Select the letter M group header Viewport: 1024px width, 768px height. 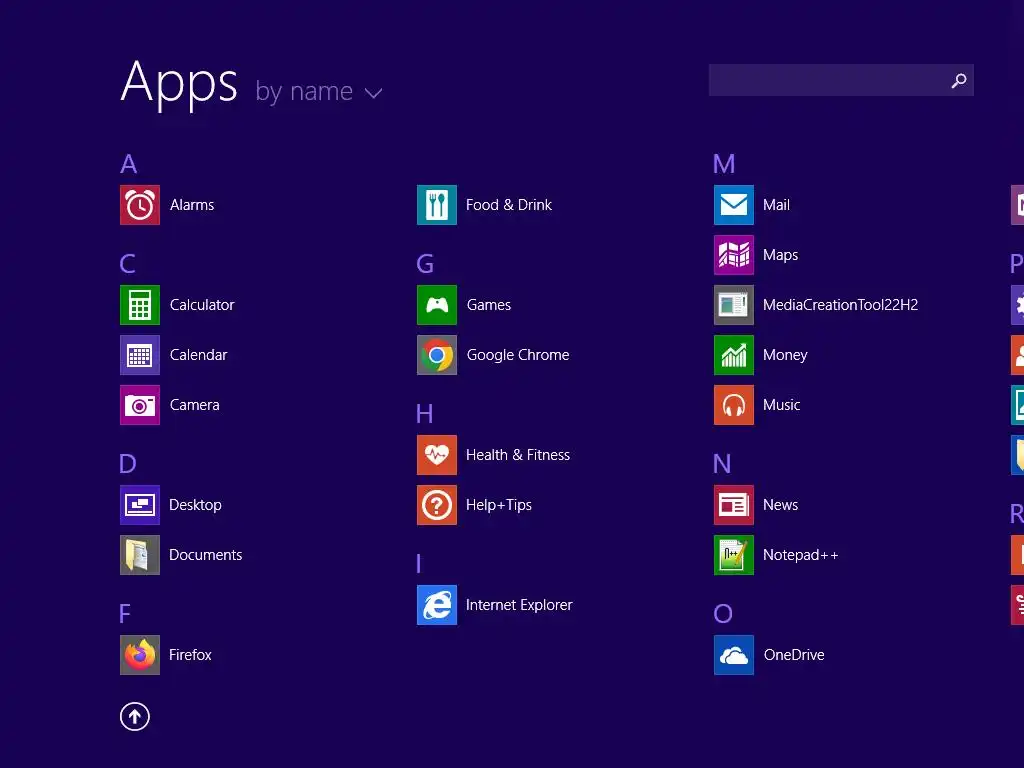[x=724, y=164]
